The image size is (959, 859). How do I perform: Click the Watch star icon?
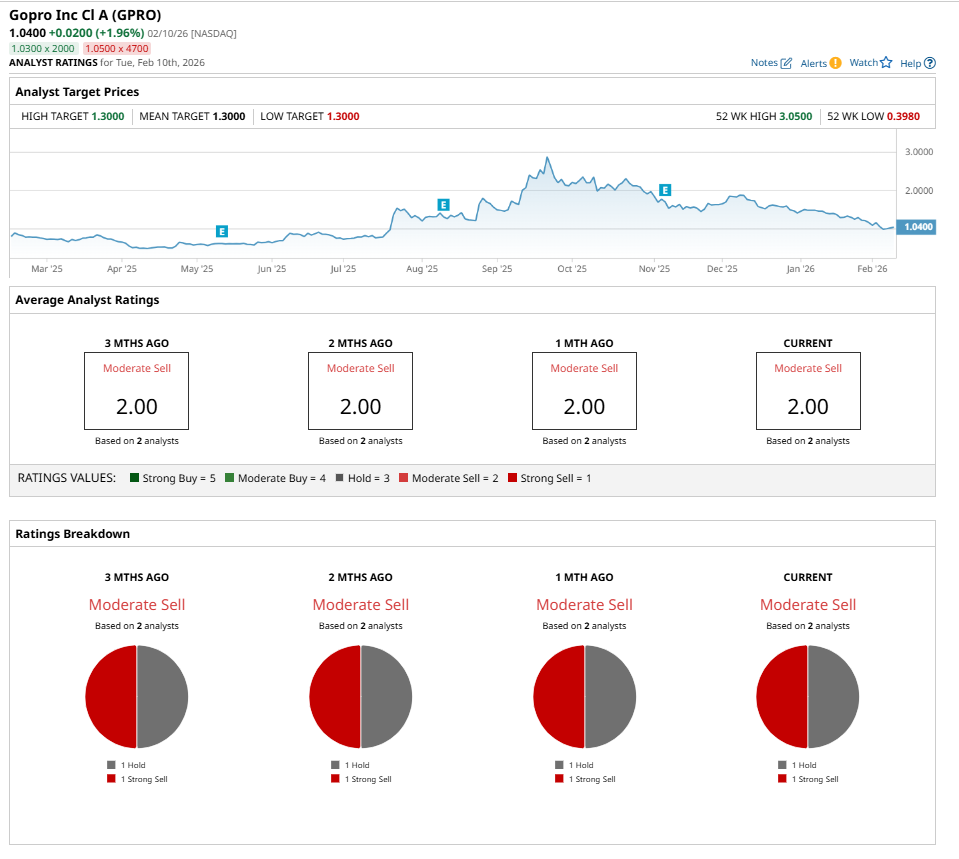[886, 63]
